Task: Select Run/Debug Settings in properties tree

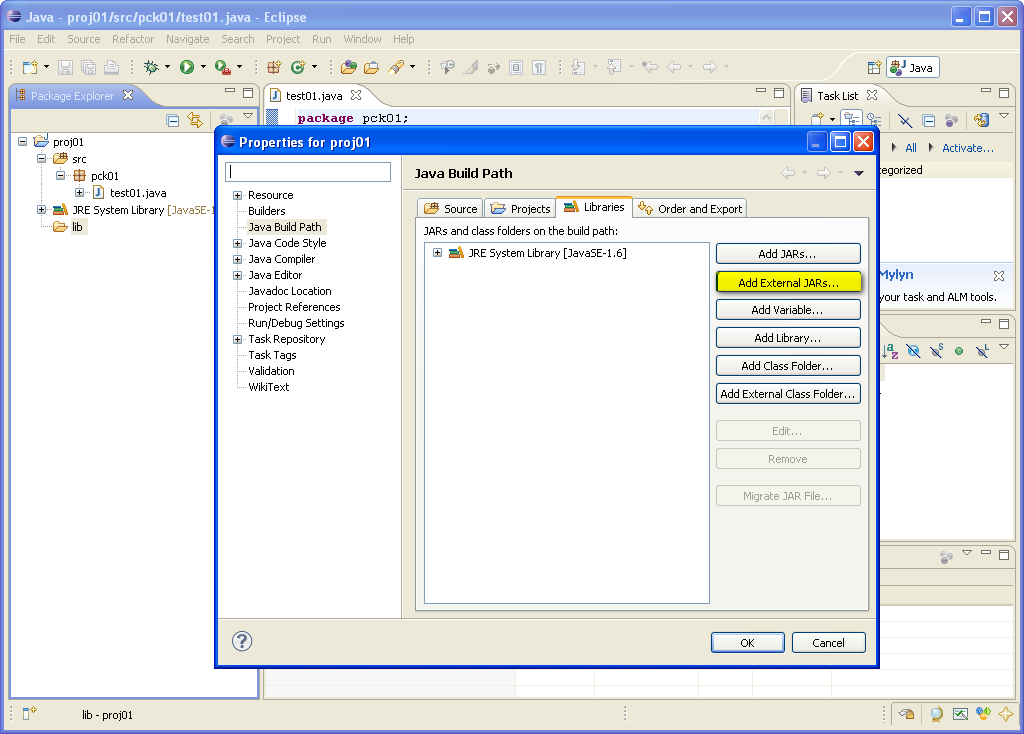Action: [x=296, y=323]
